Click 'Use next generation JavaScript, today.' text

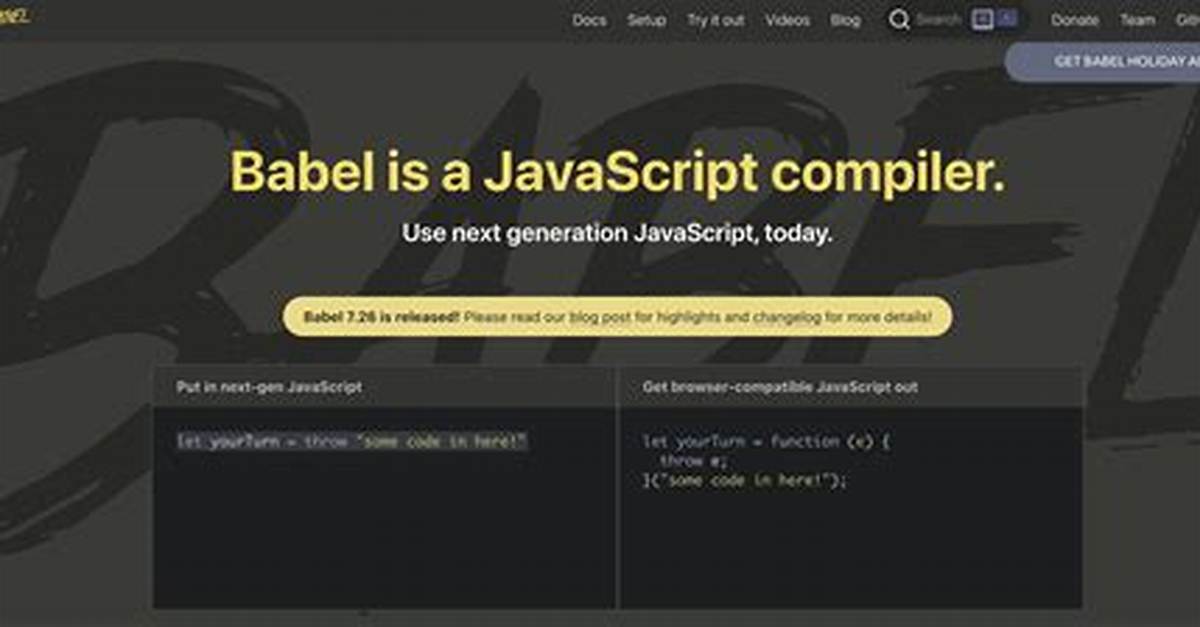point(617,235)
